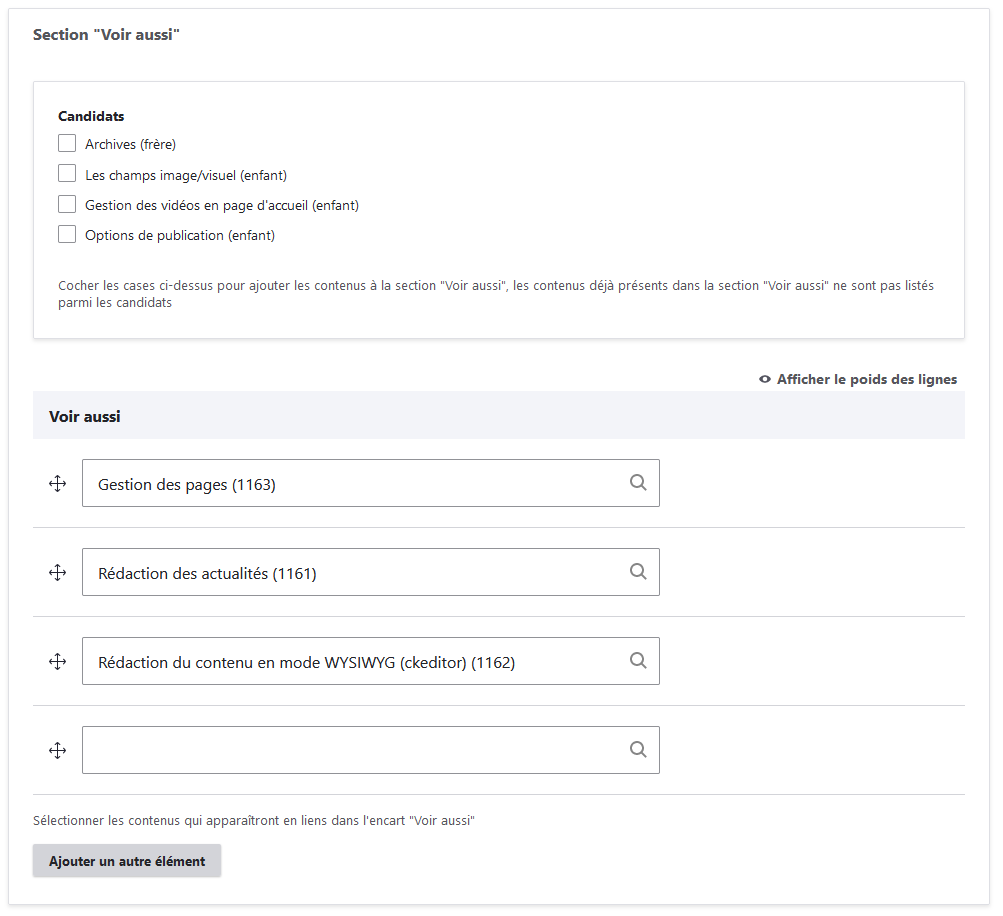Click into the Rédaction du contenu WYSIWYG field
1003x916 pixels.
click(350, 662)
